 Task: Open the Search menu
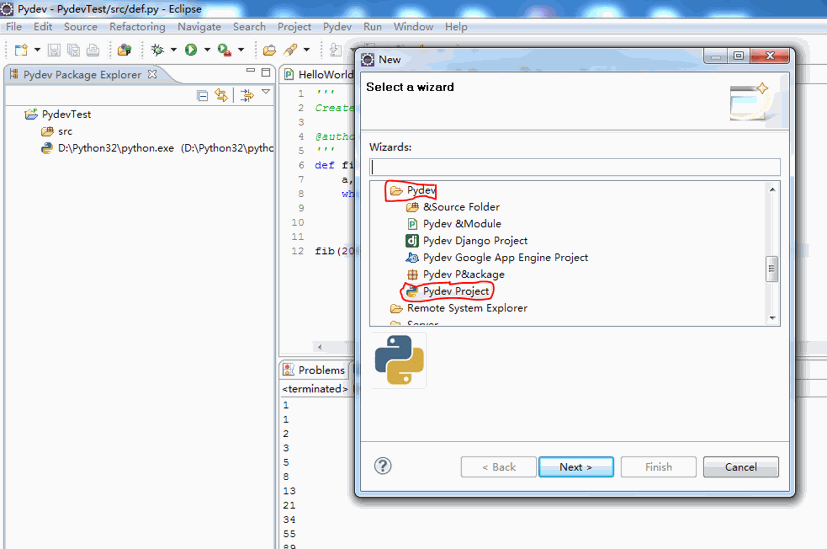249,27
